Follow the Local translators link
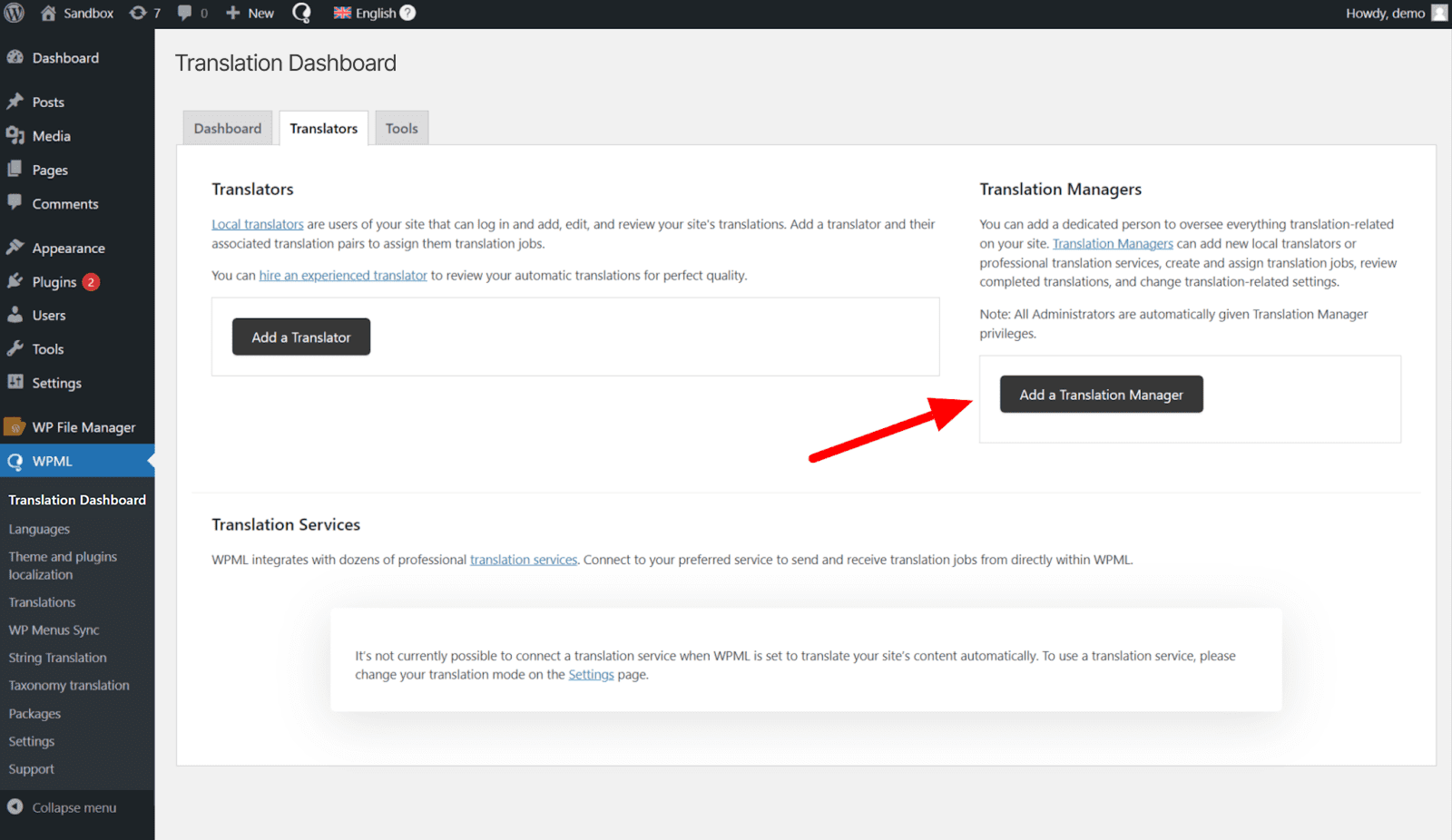Image resolution: width=1452 pixels, height=840 pixels. [258, 224]
